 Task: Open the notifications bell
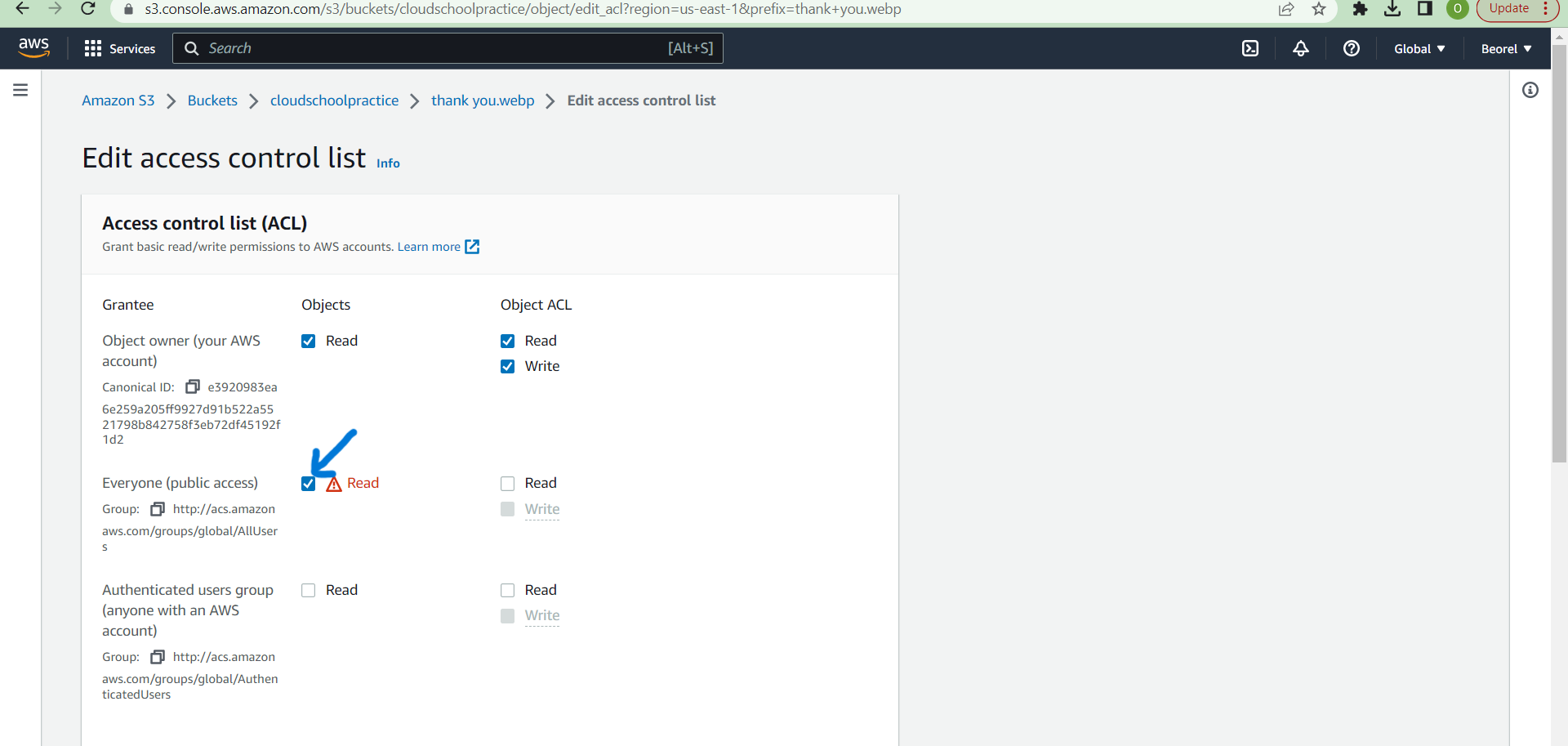click(x=1301, y=49)
